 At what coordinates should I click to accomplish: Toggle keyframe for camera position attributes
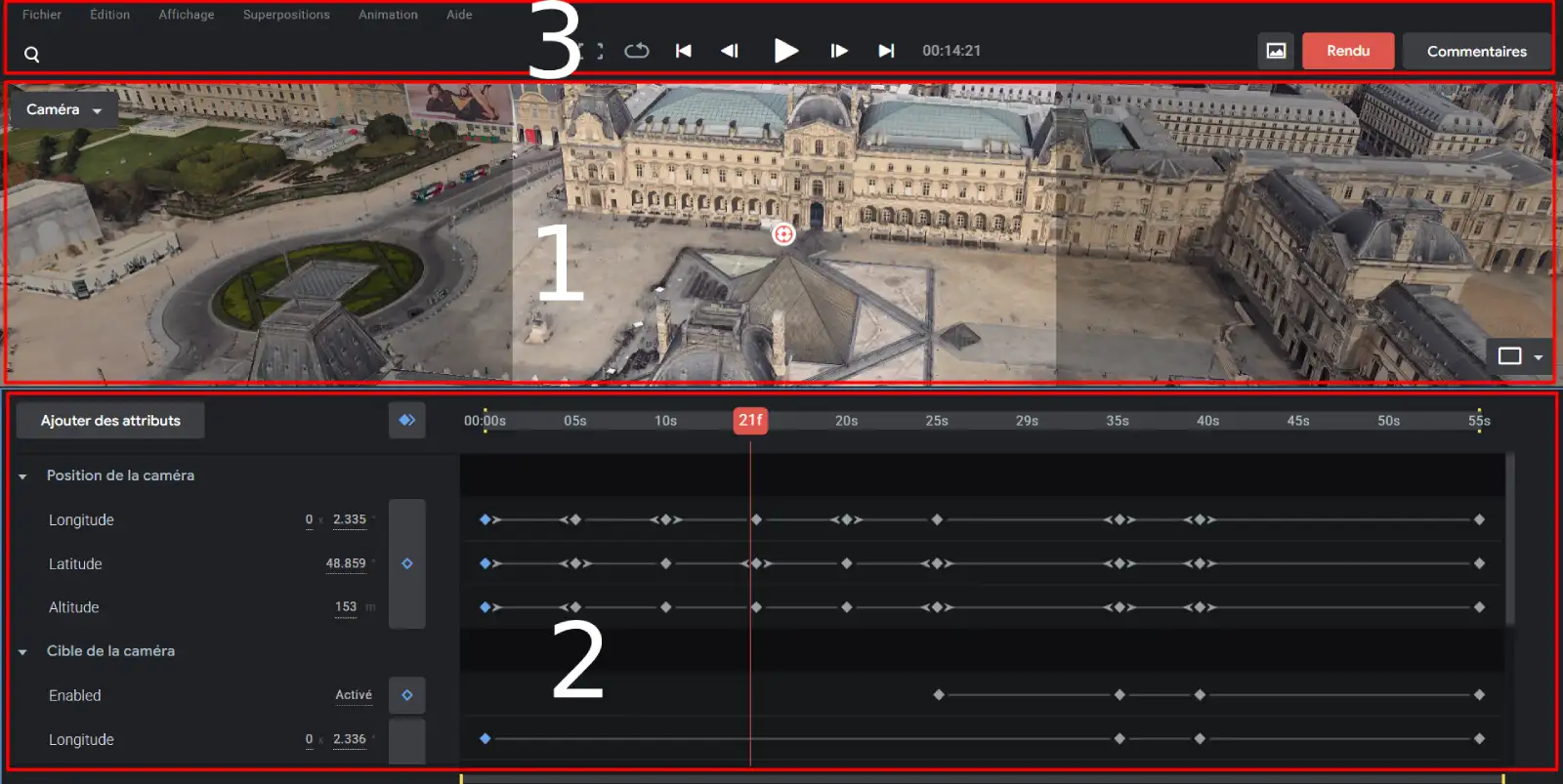407,563
